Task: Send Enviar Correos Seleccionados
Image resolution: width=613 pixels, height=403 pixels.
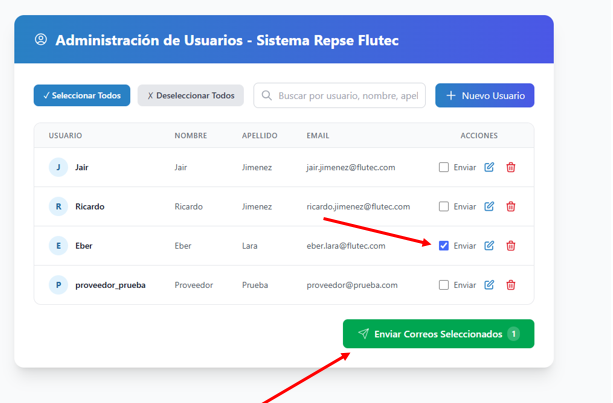Action: coord(438,334)
